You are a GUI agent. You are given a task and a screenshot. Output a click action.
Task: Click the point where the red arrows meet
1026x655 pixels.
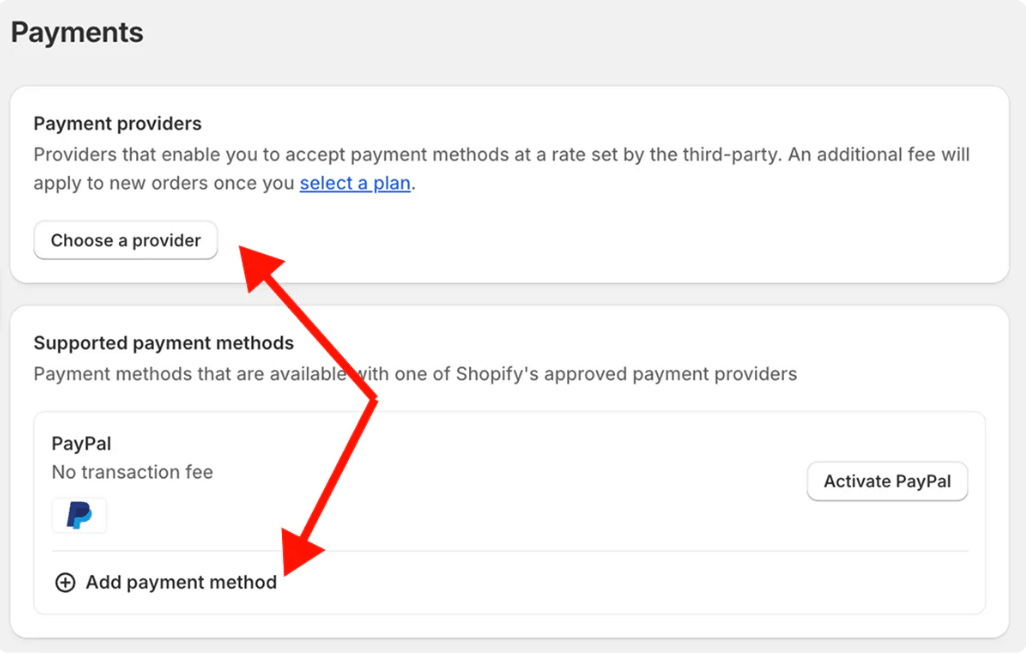372,400
